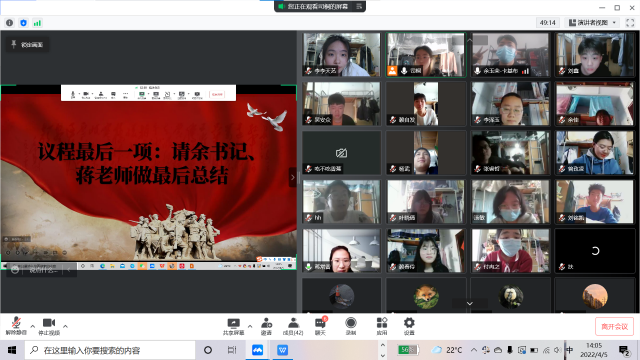Collapse the participant gallery side arrow
This screenshot has width=640, height=360.
pos(292,178)
